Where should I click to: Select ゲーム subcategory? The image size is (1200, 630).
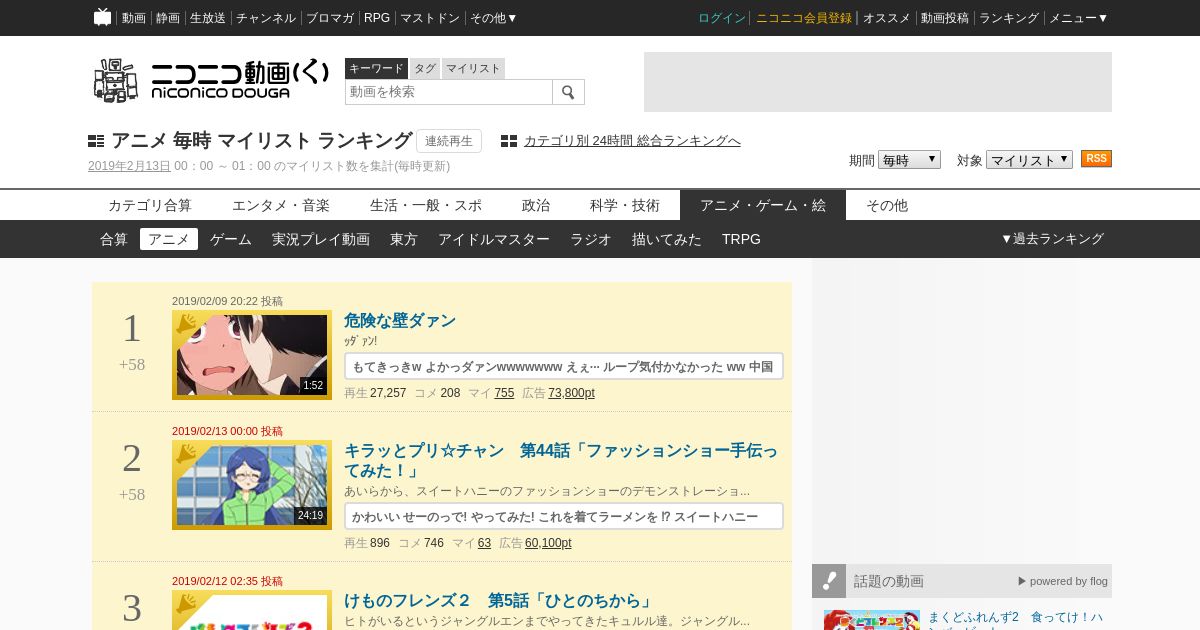231,239
